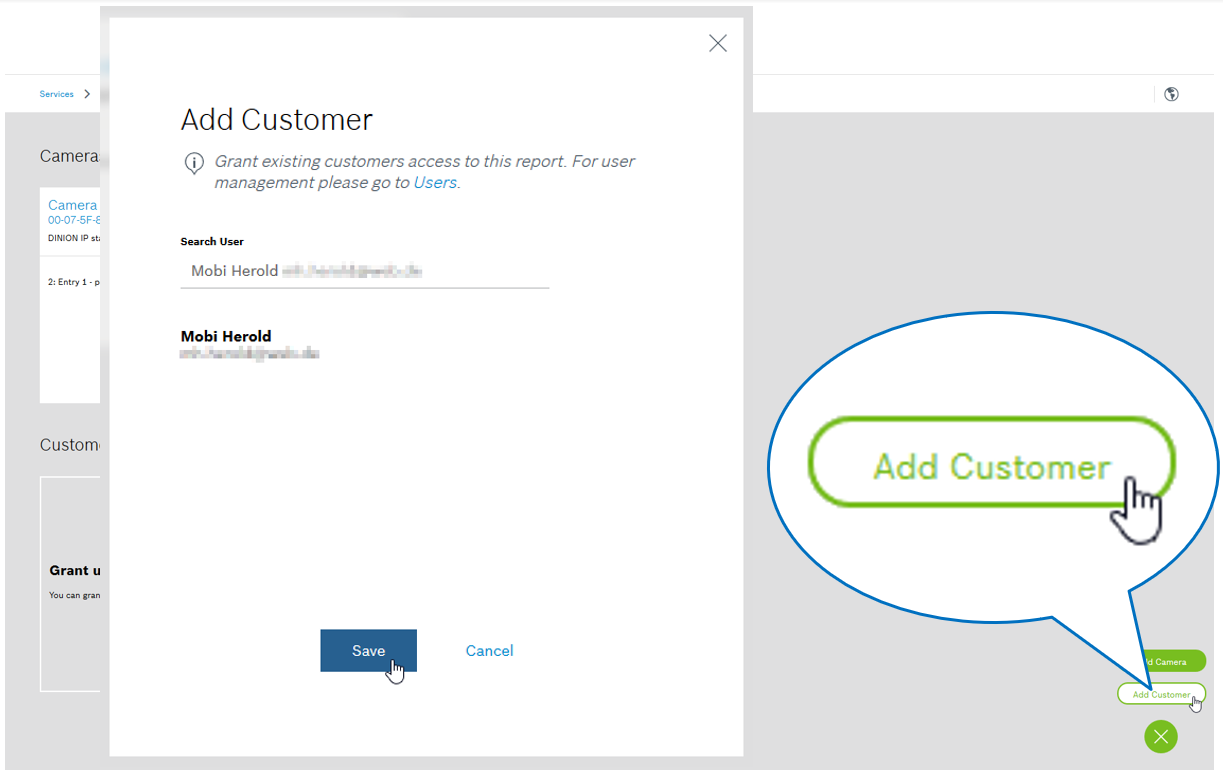Click the DINION IP camera description
The height and width of the screenshot is (773, 1223).
click(x=74, y=239)
